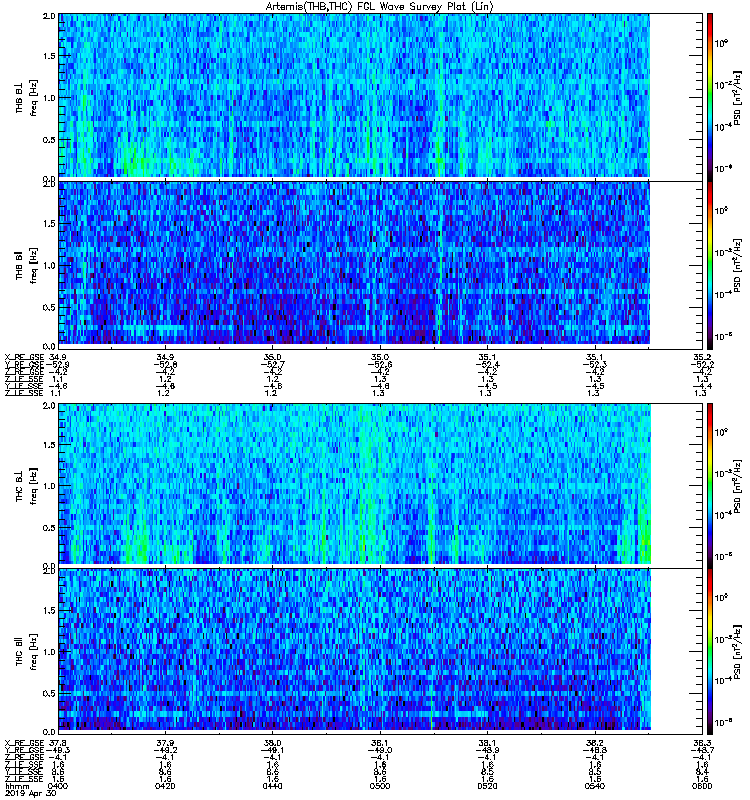Click the '0540' time tick label
Viewport: 750px width, 800px height.
tap(595, 786)
